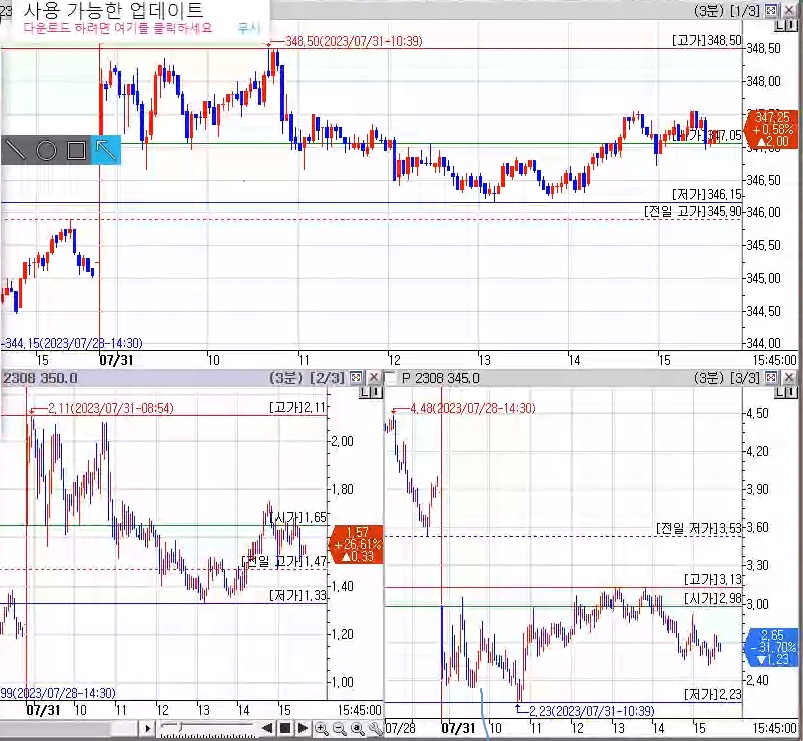
Task: Click the 2.65 current price tag
Action: (x=773, y=647)
